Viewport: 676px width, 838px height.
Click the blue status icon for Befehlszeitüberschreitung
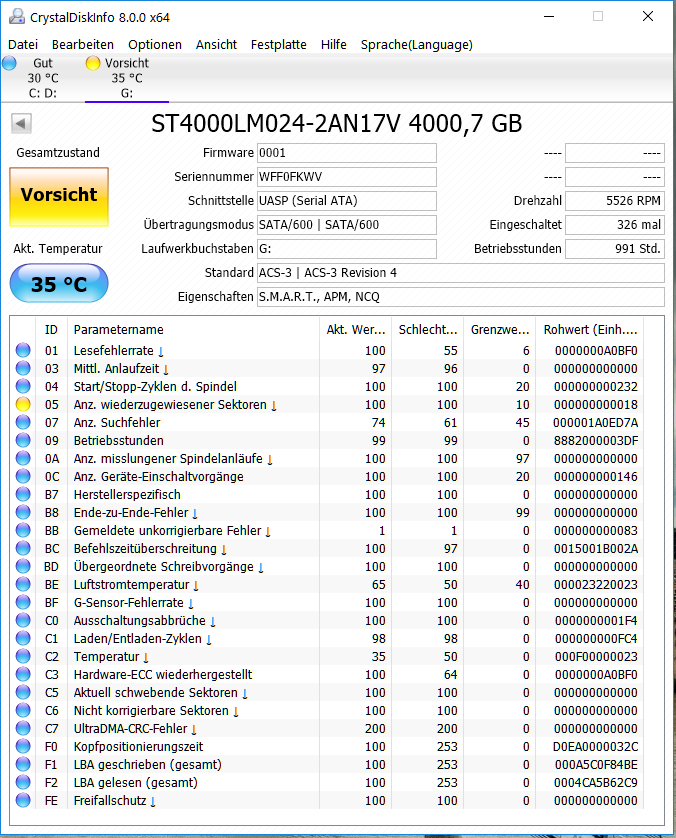[x=23, y=548]
